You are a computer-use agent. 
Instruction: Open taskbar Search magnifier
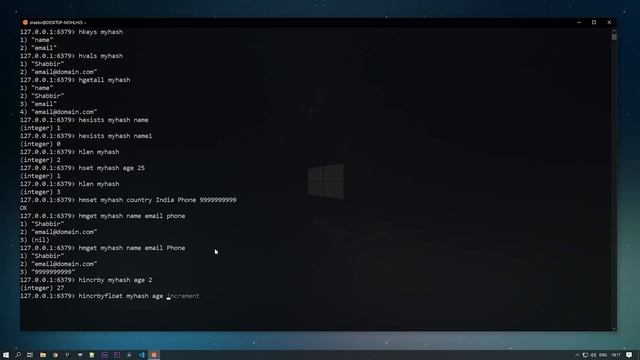pyautogui.click(x=18, y=355)
